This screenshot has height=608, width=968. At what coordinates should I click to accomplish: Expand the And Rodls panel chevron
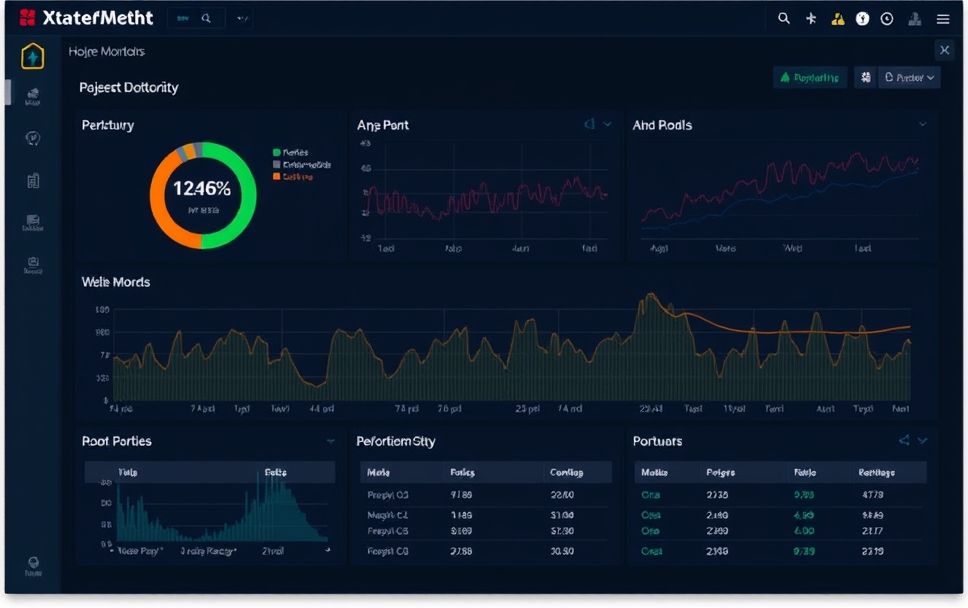(x=922, y=124)
